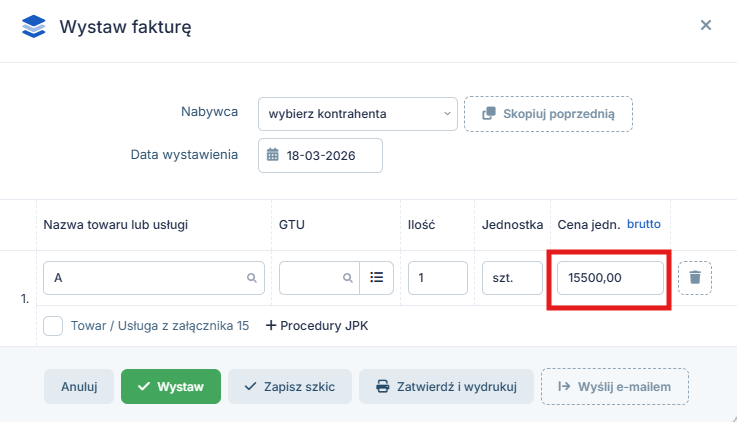Close the Wystaw fakturę dialog

(x=706, y=25)
